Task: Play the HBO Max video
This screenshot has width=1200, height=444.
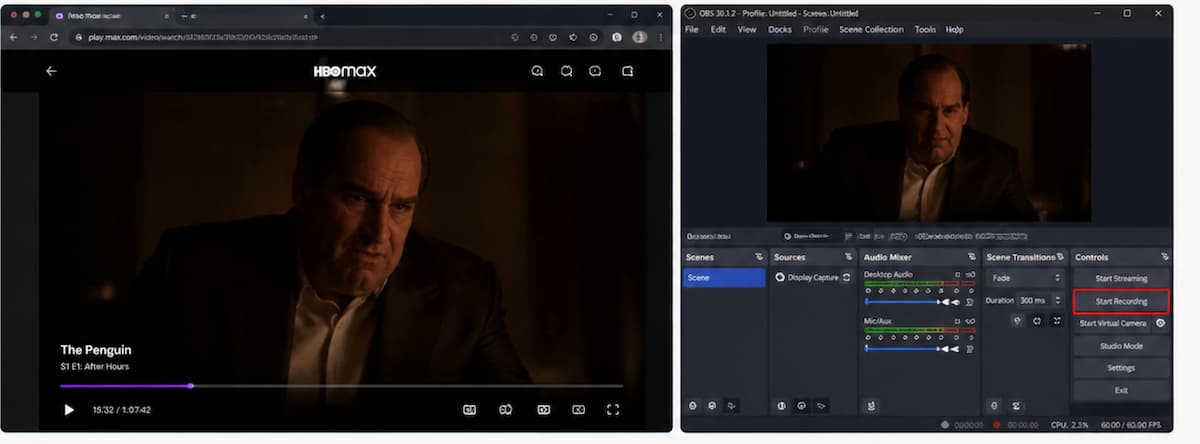Action: [68, 409]
